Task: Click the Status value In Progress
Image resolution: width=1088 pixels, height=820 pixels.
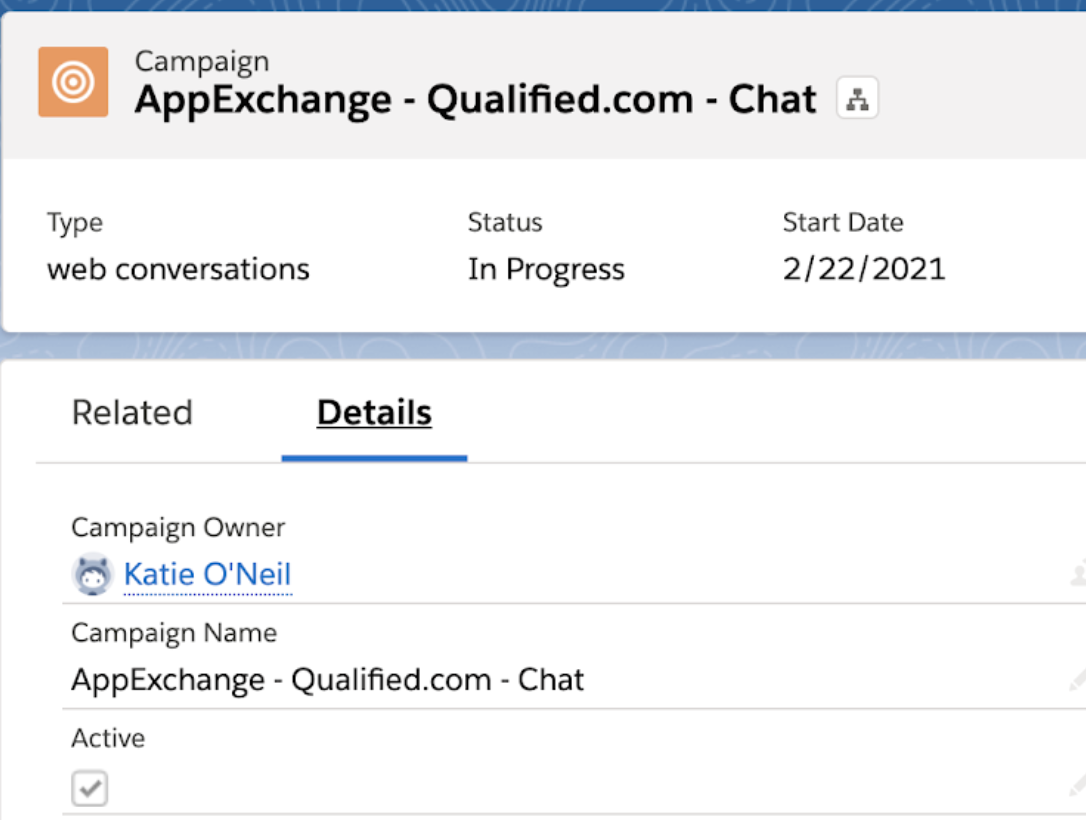Action: coord(546,269)
